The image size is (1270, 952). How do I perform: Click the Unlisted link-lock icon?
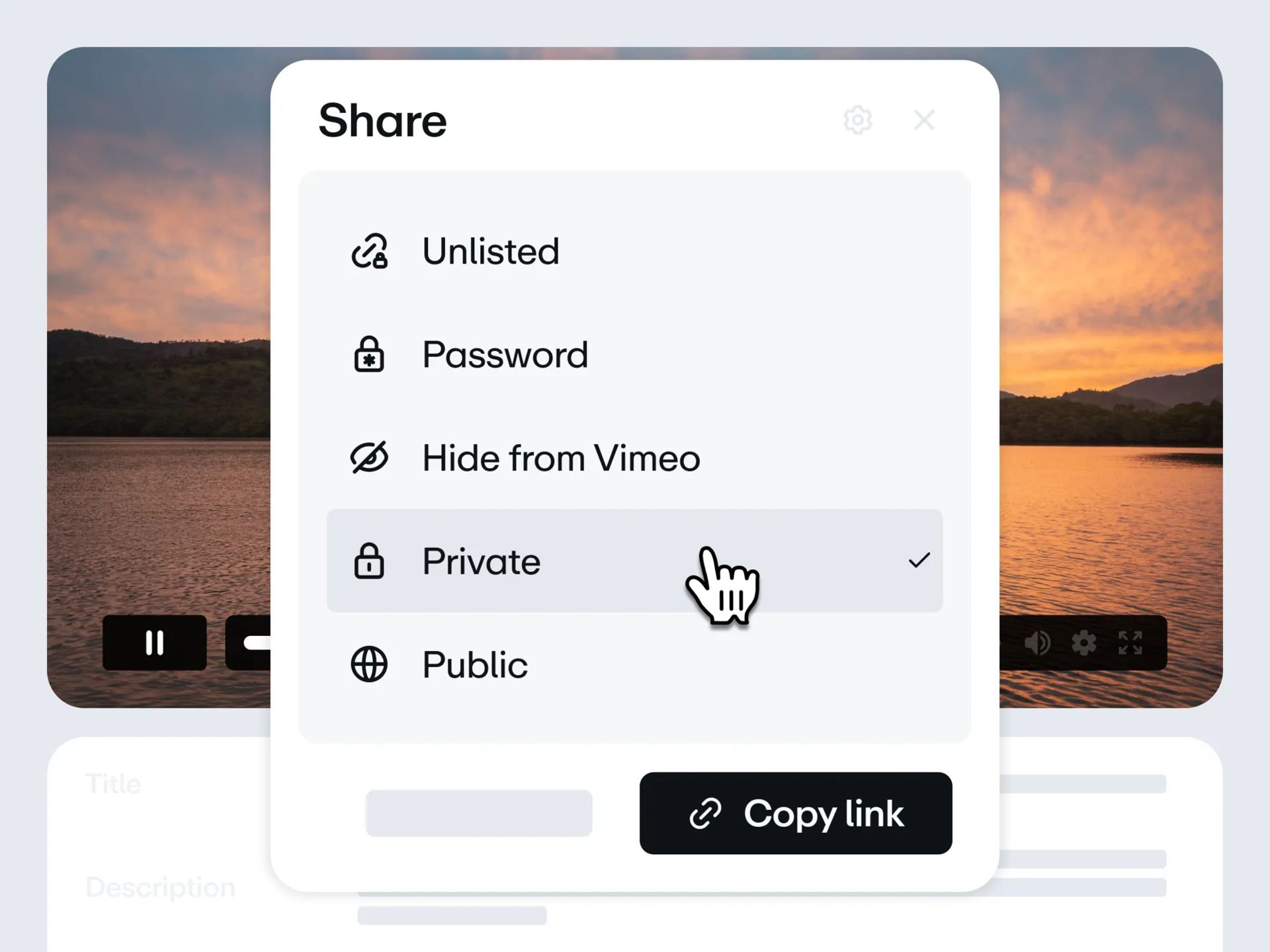[369, 251]
